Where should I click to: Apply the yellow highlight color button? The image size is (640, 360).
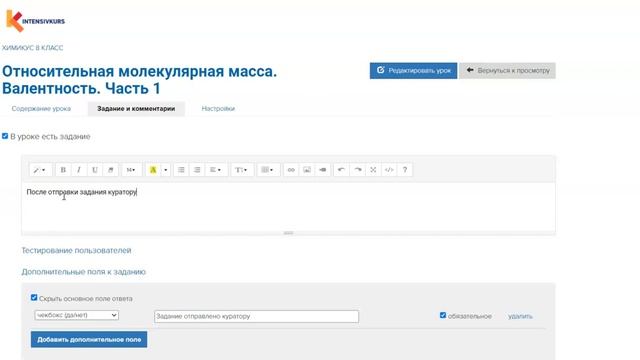click(153, 170)
